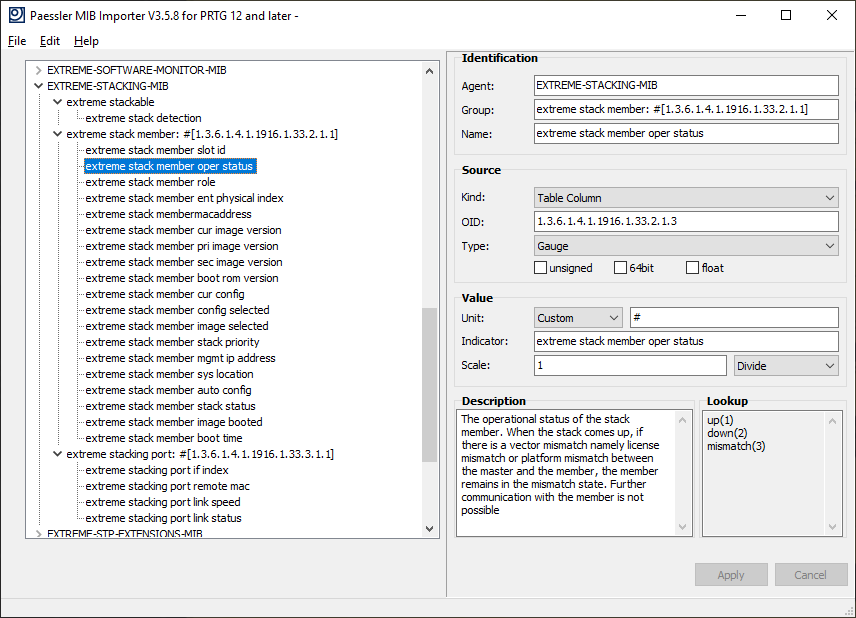This screenshot has width=856, height=618.
Task: Collapse the extreme stack member group
Action: coord(57,134)
